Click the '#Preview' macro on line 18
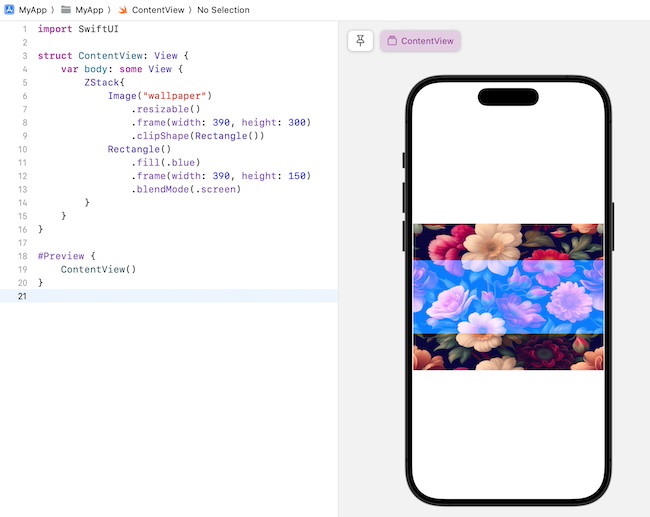 [x=61, y=256]
